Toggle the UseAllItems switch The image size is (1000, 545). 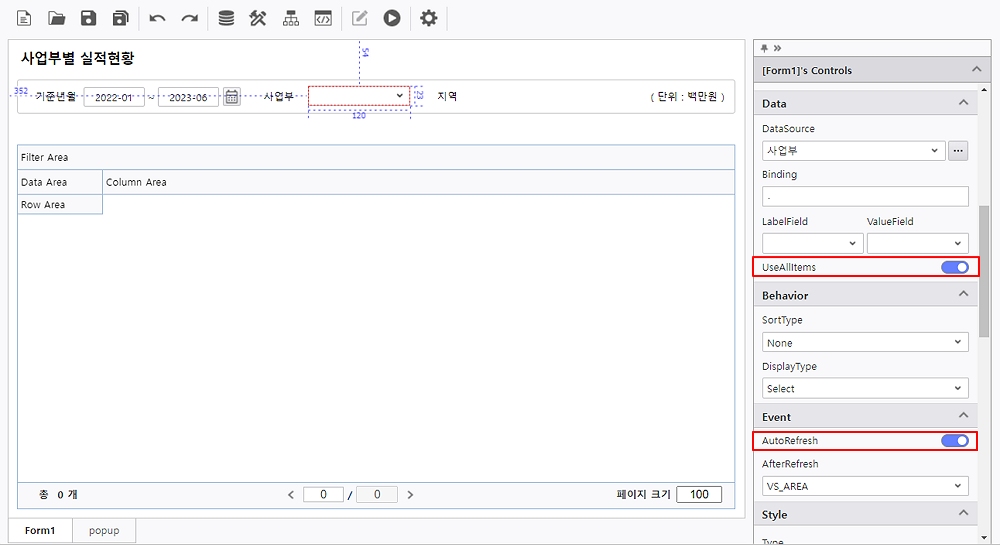(954, 267)
